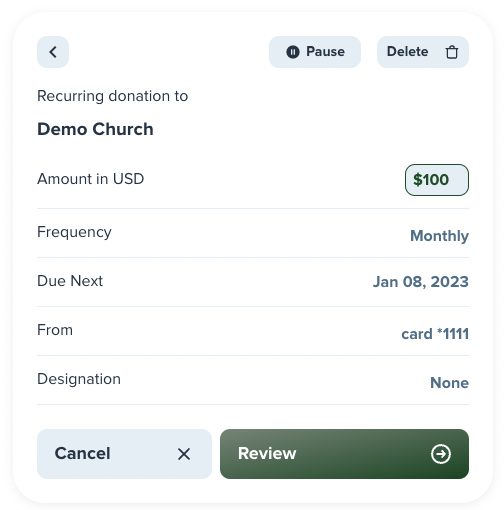Click the Demo Church heading
504x510 pixels.
coord(95,129)
